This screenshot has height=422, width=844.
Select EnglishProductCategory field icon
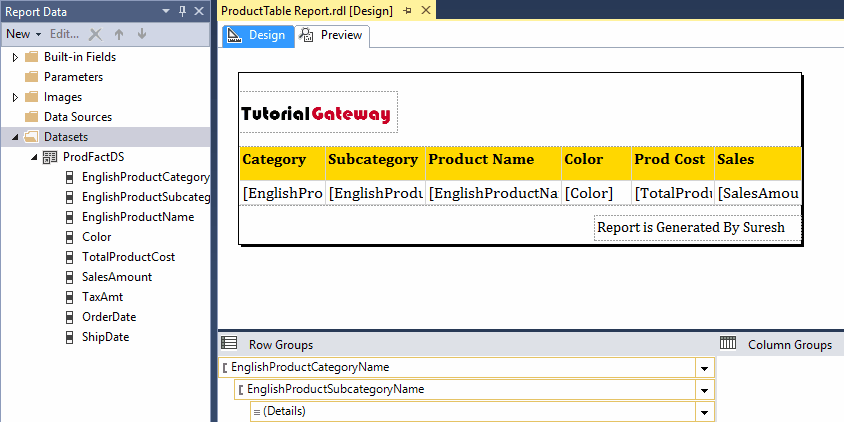(69, 177)
